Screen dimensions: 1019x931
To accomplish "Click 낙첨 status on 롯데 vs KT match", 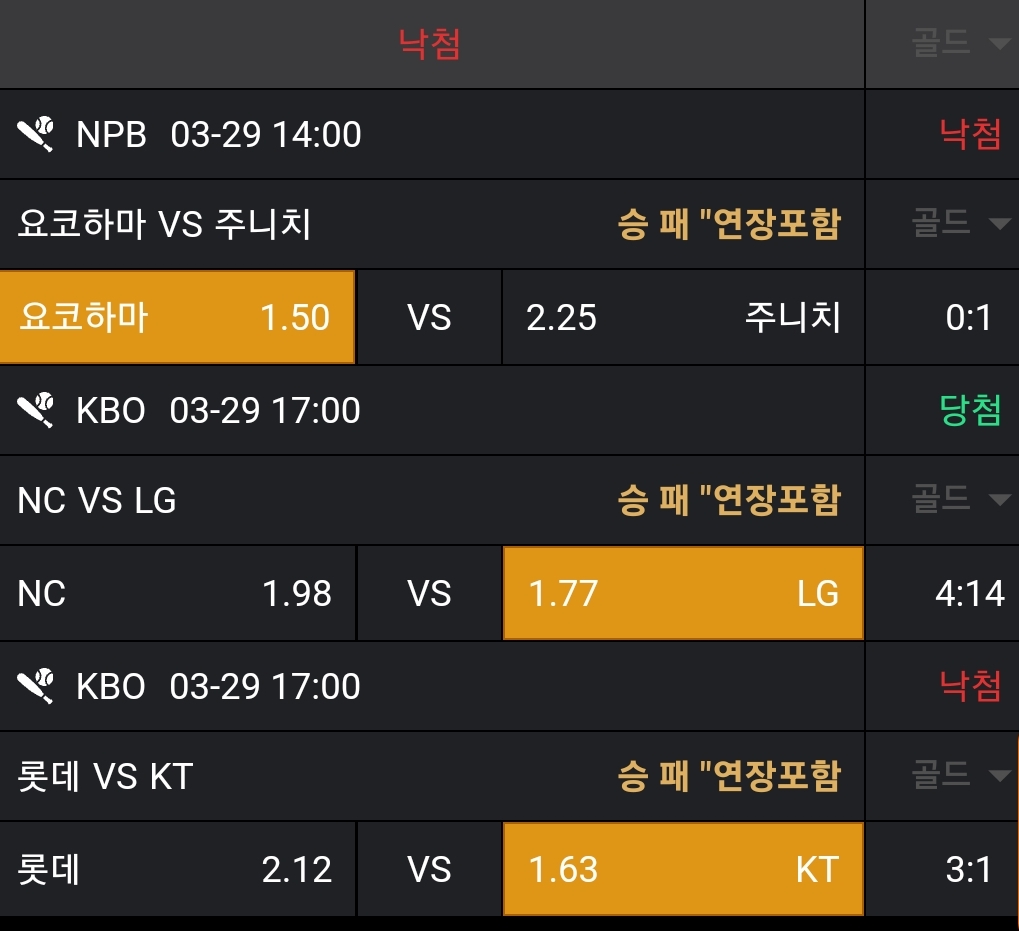I will (x=970, y=686).
